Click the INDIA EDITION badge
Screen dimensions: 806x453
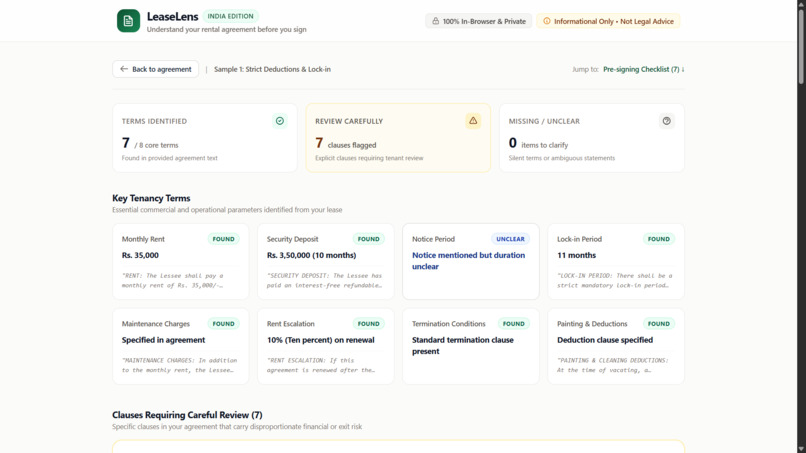(x=230, y=16)
